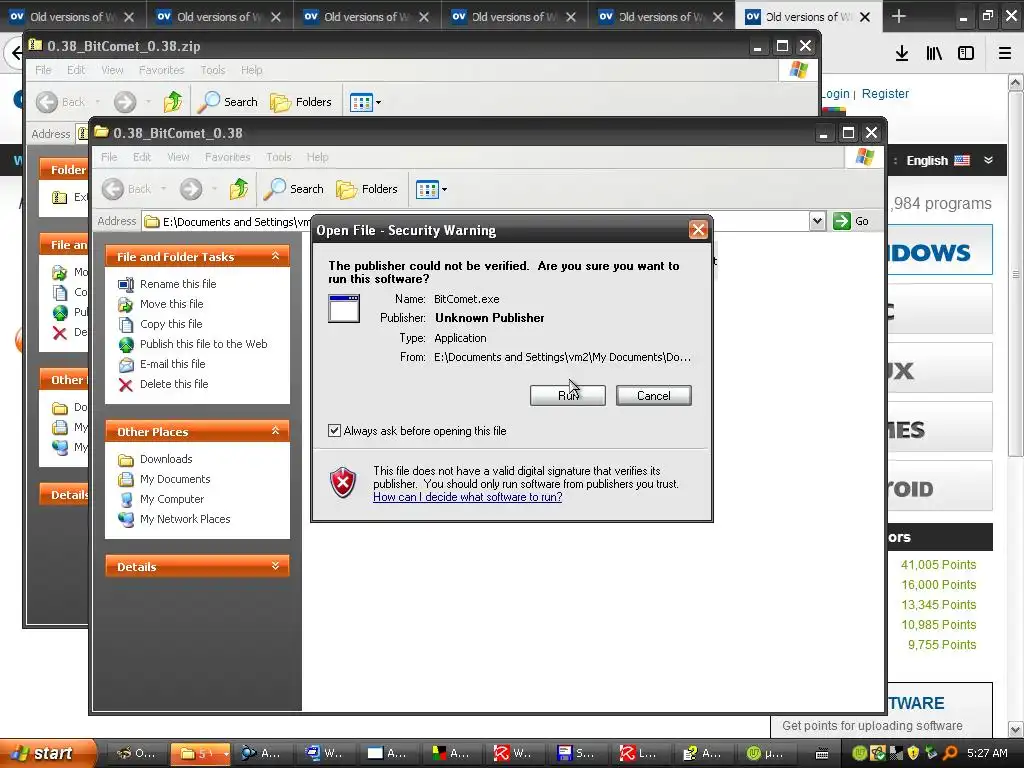Image resolution: width=1024 pixels, height=768 pixels.
Task: Collapse the File and Folder Tasks panel
Action: (x=276, y=256)
